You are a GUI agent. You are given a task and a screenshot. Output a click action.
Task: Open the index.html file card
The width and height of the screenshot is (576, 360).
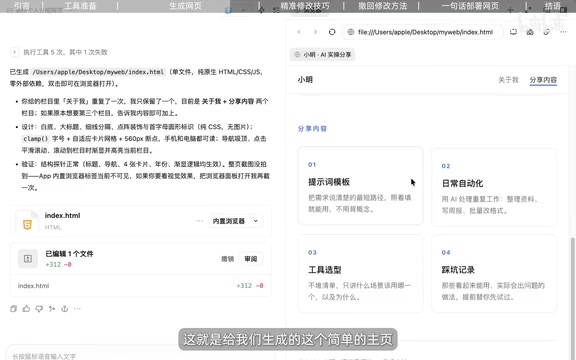coord(140,220)
